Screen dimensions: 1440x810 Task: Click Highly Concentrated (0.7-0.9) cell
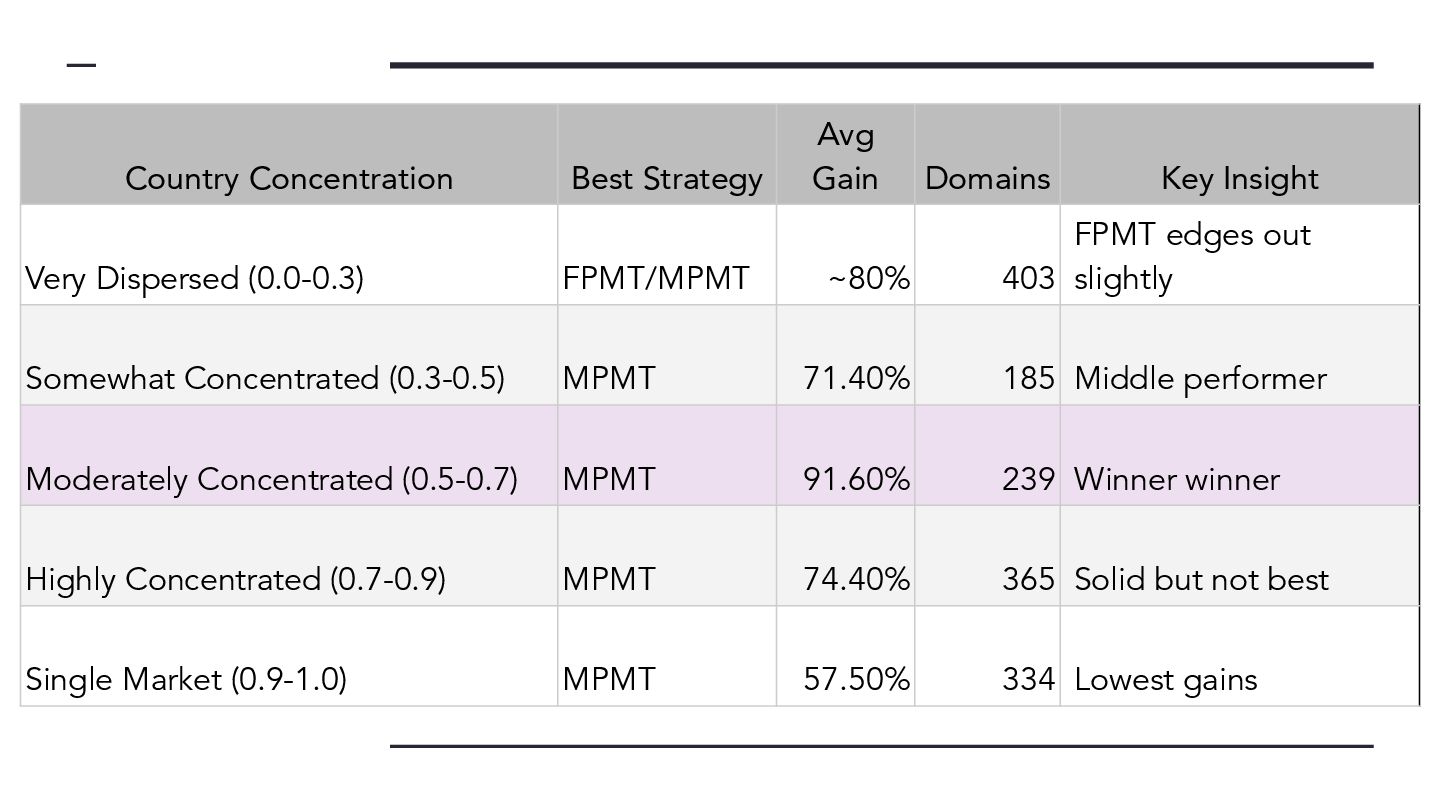pyautogui.click(x=289, y=555)
